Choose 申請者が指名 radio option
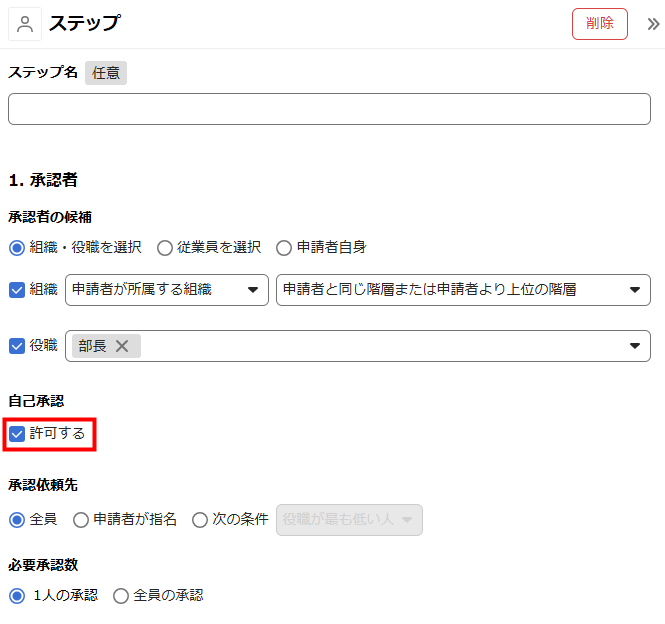665x624 pixels. coord(81,520)
